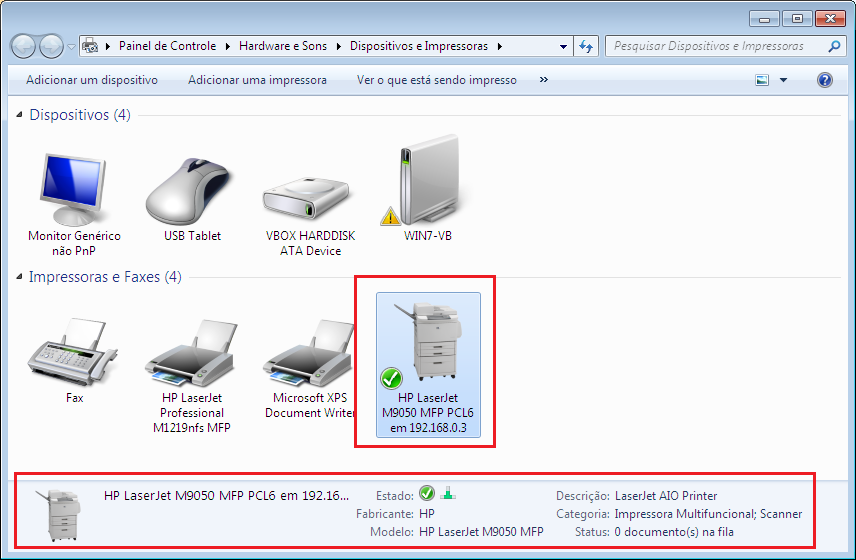Expand arrow after Dispositivos e Impressoras breadcrumb

click(x=500, y=46)
